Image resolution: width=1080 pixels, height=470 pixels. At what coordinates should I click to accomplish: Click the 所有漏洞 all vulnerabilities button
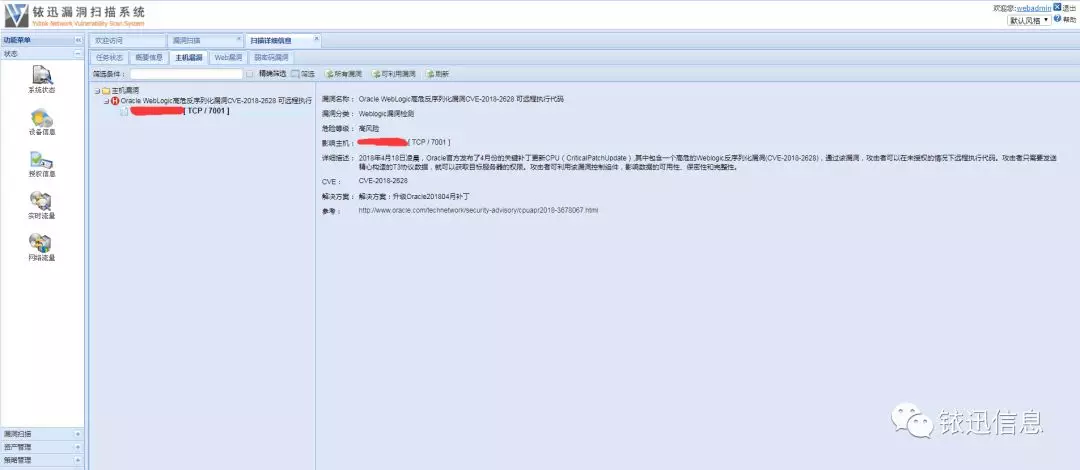pos(344,74)
